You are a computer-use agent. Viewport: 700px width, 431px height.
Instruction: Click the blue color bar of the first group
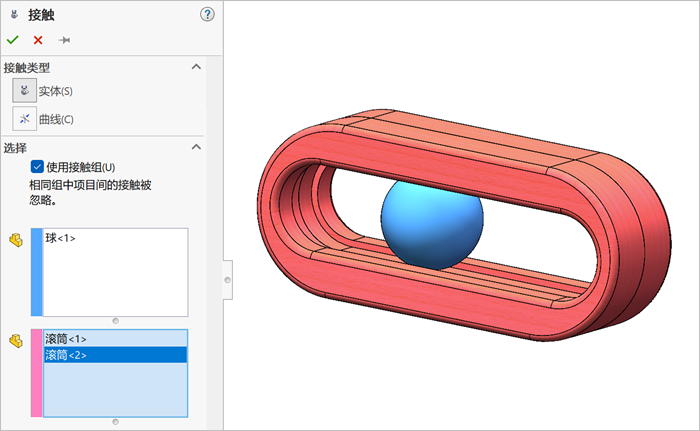[x=37, y=272]
